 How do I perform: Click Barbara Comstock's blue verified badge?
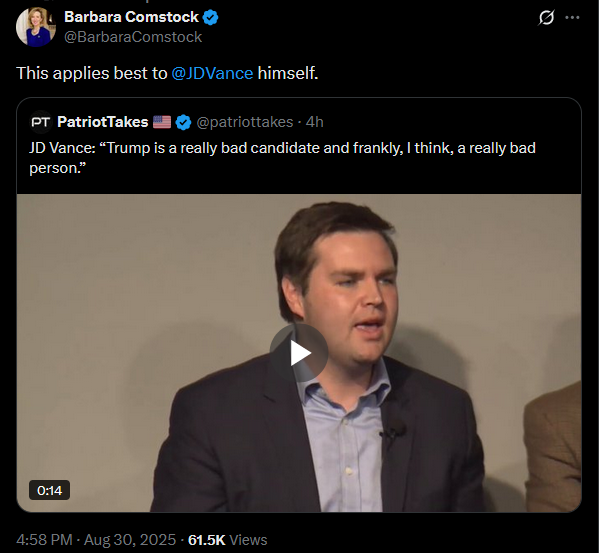(x=210, y=18)
